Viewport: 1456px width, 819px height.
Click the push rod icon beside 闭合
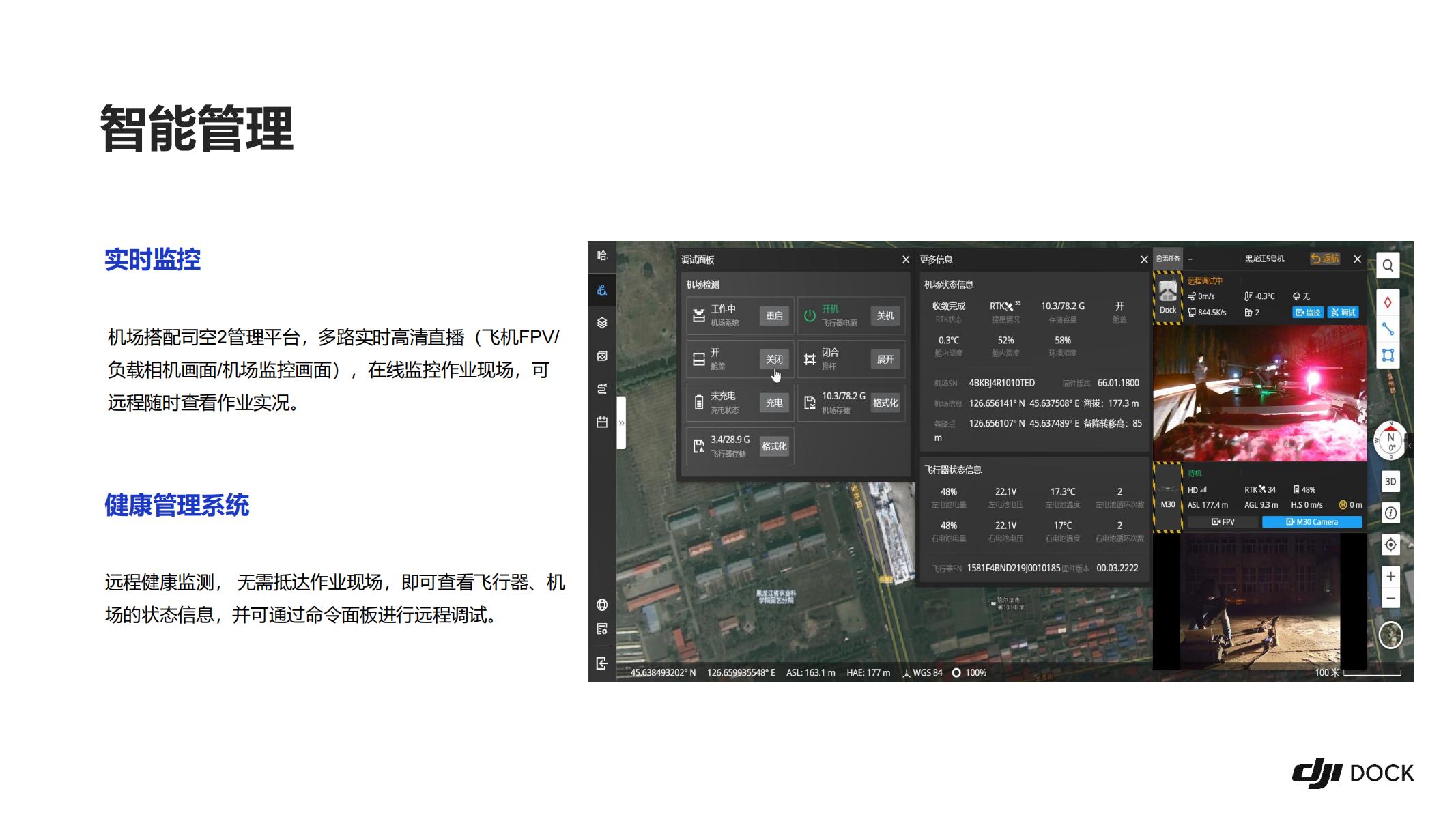click(x=810, y=360)
